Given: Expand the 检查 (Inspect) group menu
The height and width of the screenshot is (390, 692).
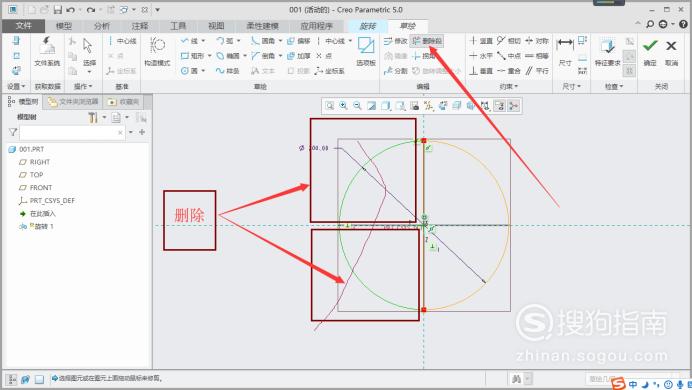Looking at the screenshot, I should coord(614,86).
